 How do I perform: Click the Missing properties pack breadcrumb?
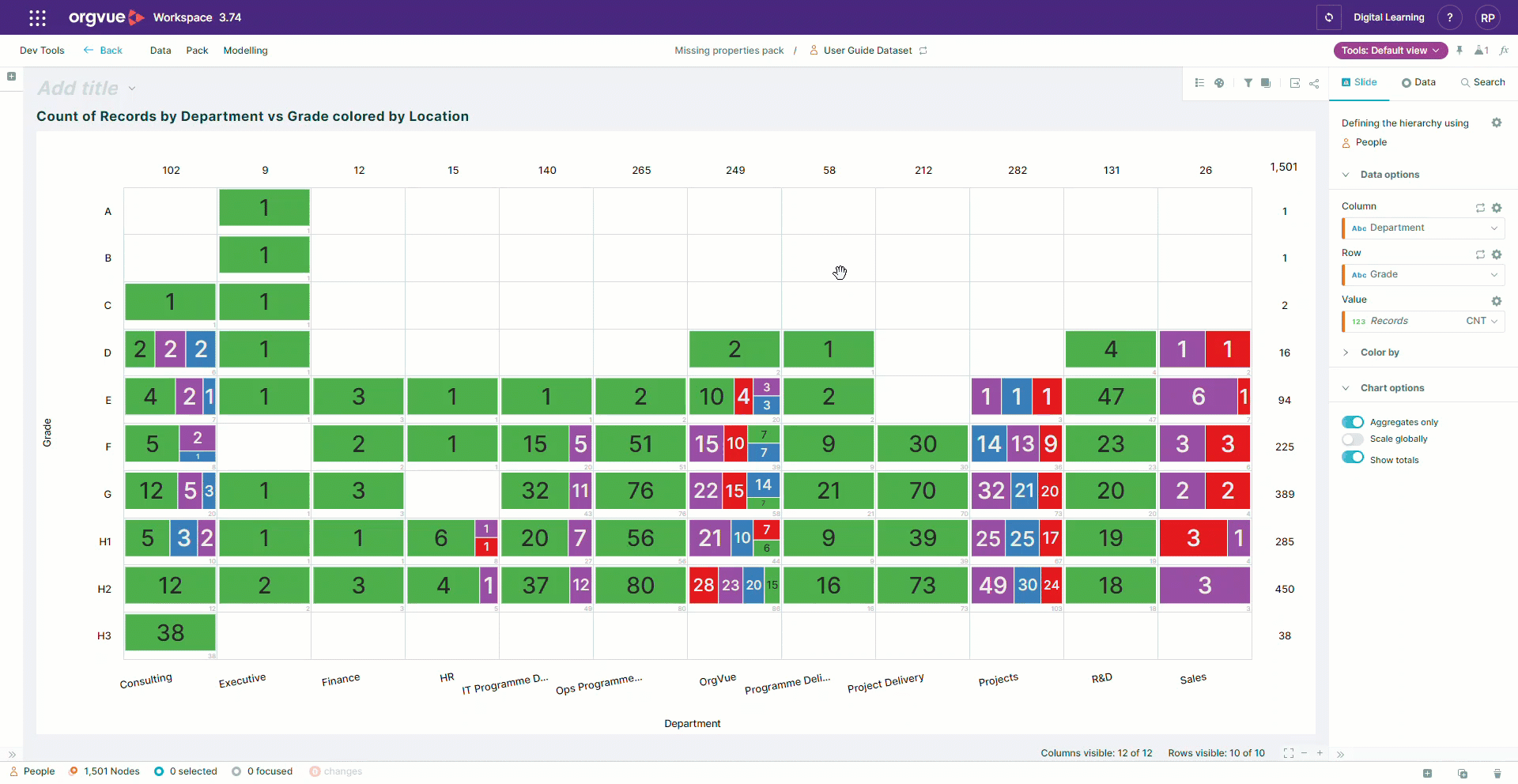click(729, 51)
